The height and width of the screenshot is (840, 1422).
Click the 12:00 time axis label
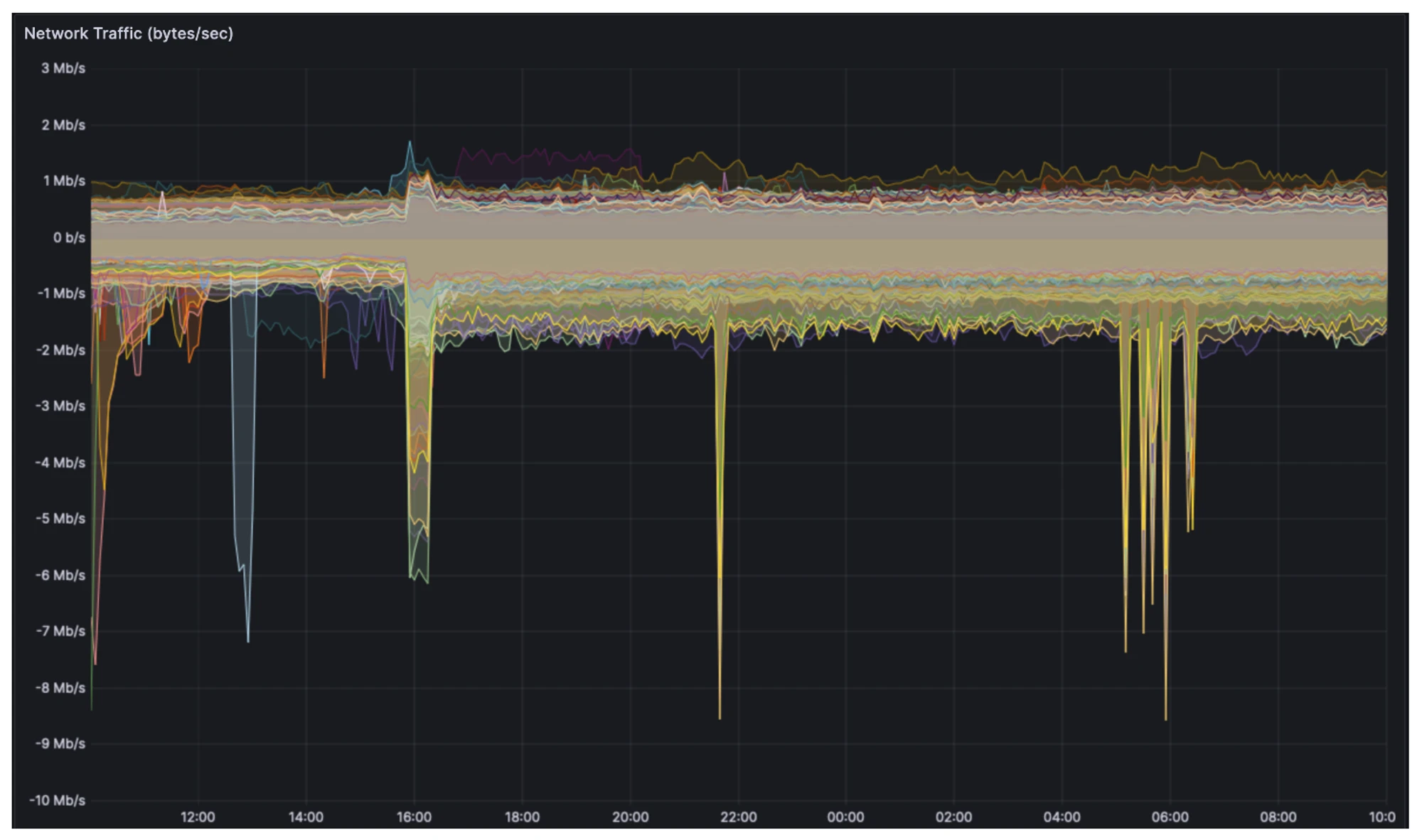(x=198, y=817)
